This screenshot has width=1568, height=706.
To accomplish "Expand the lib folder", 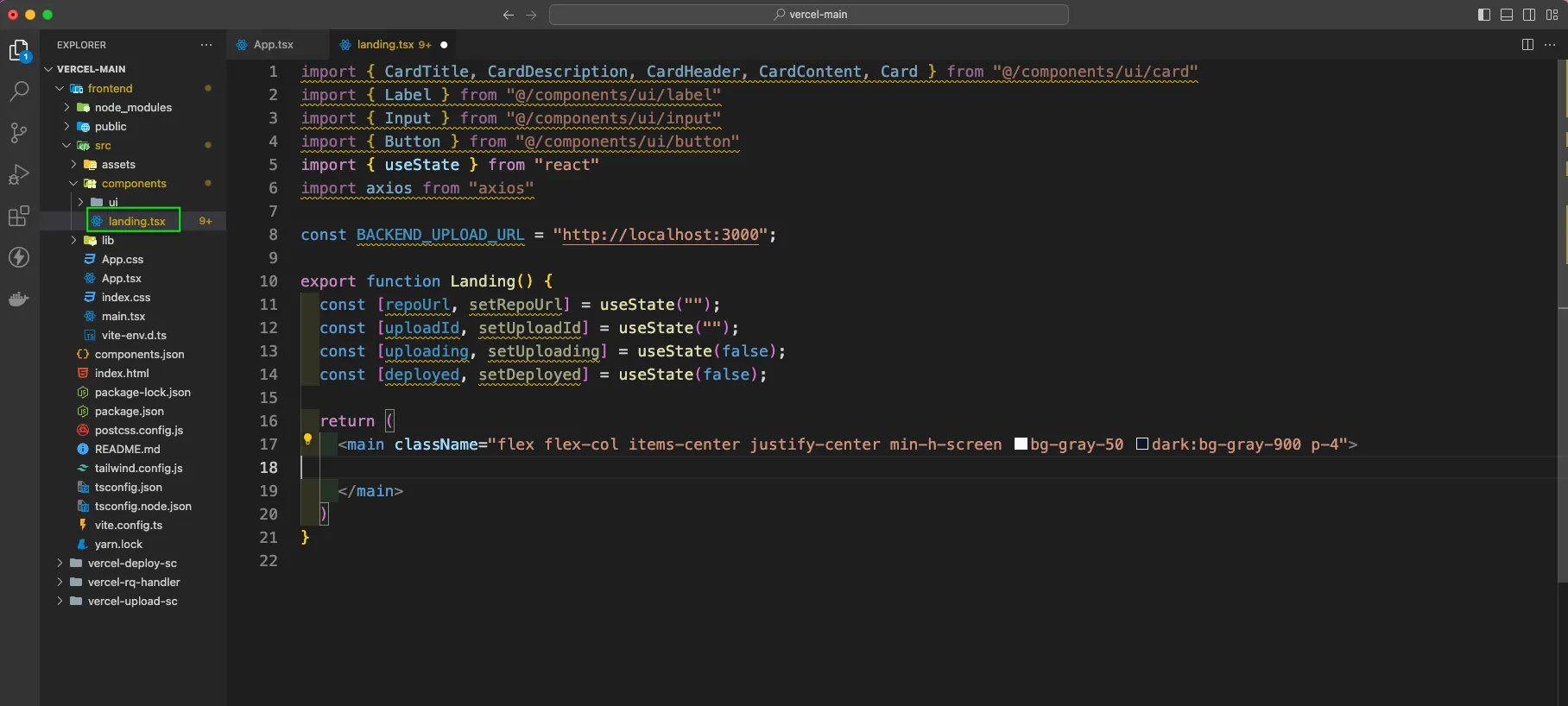I will click(x=73, y=240).
